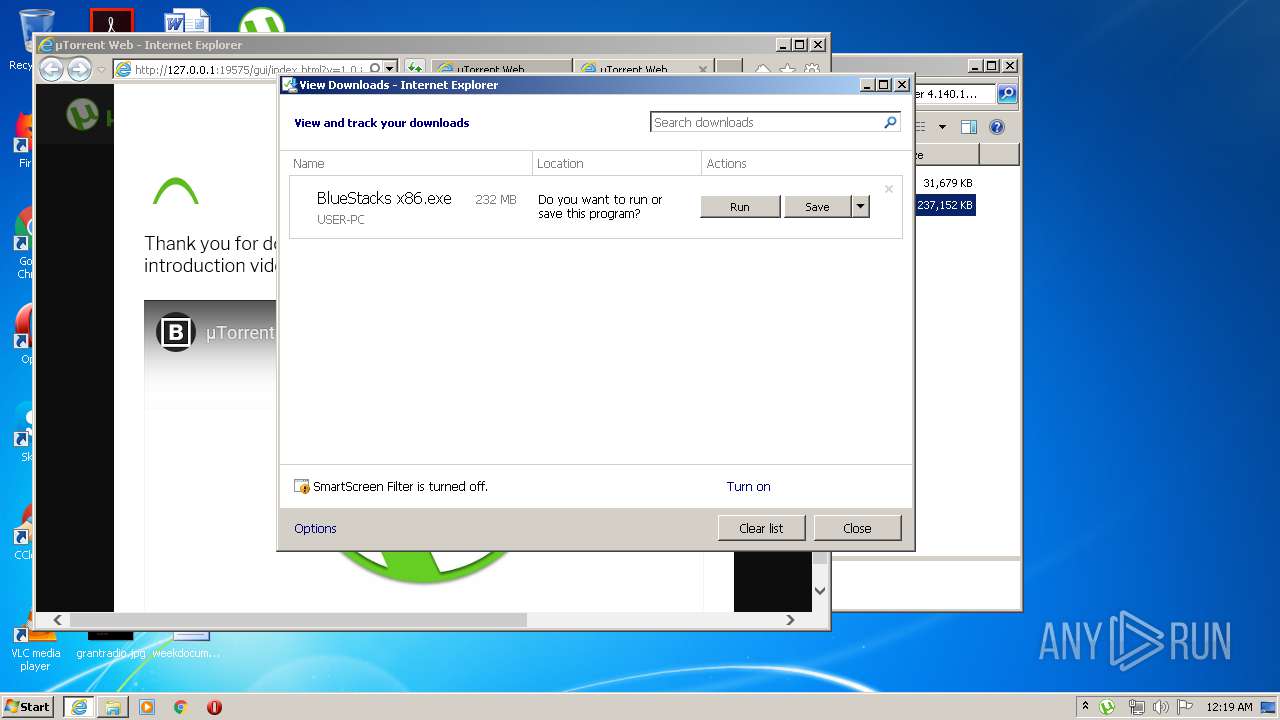1280x720 pixels.
Task: Click the SmartScreen Filter warning icon
Action: [x=302, y=487]
